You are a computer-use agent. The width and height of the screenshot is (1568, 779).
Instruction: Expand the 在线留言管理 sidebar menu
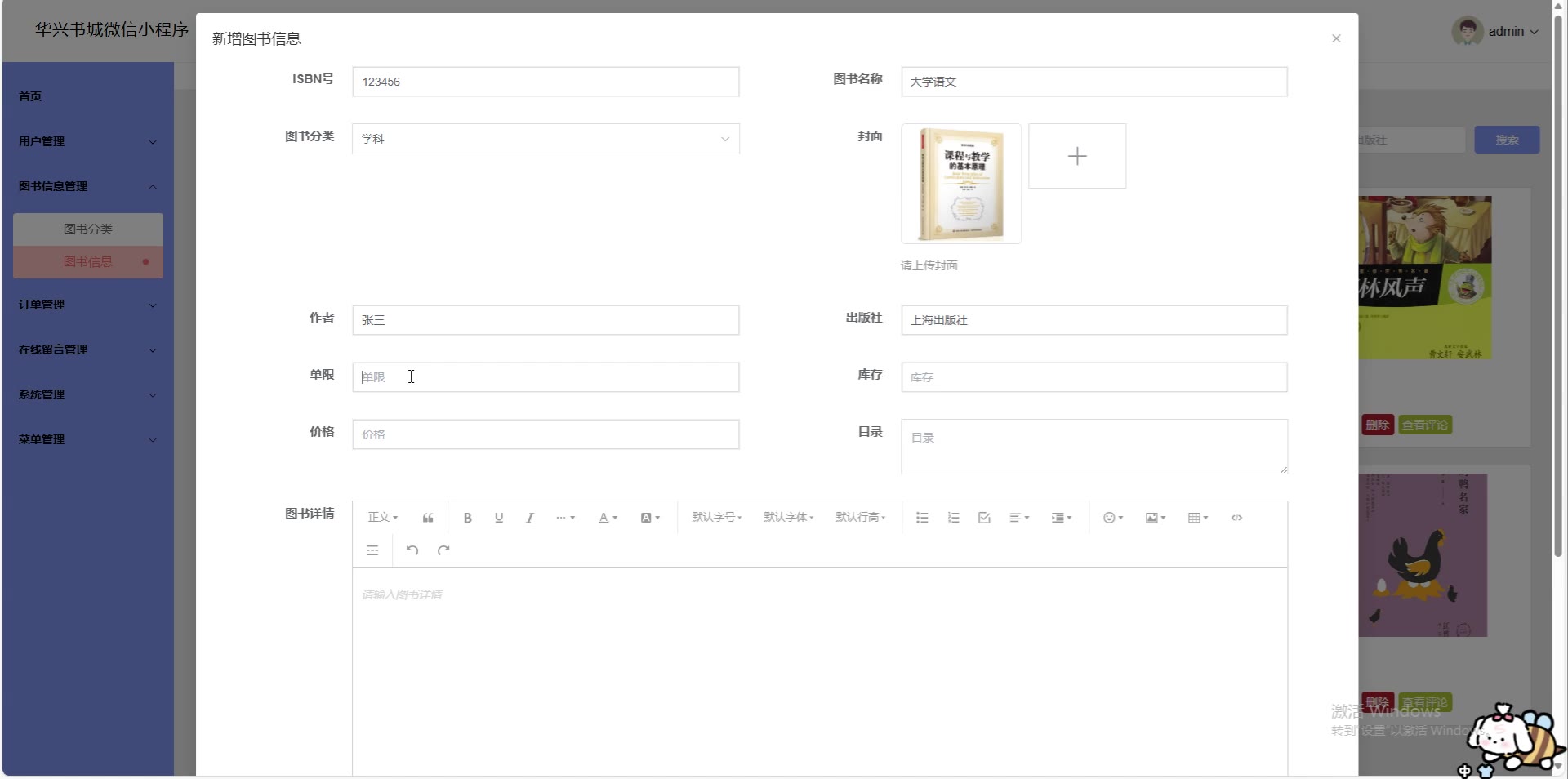coord(87,349)
